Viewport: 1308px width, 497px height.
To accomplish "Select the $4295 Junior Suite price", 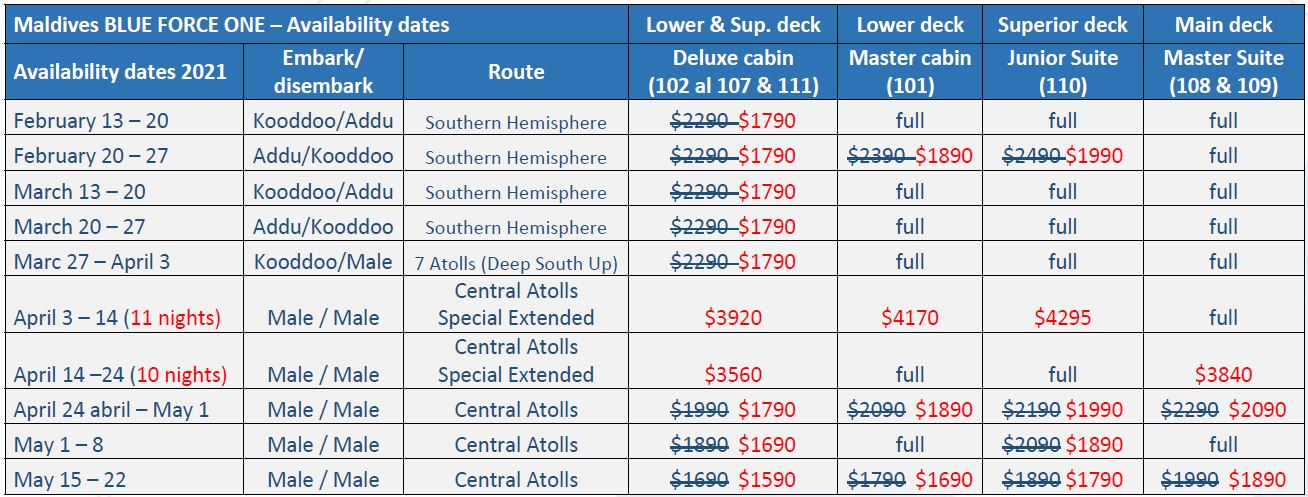I will 1063,318.
